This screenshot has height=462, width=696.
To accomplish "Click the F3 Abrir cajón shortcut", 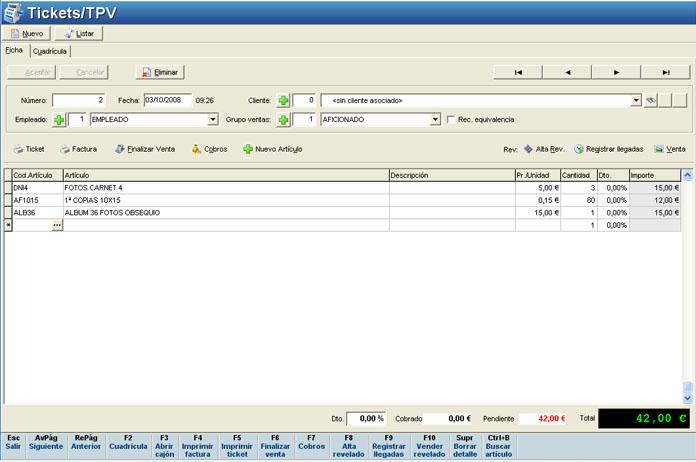I will [x=164, y=446].
